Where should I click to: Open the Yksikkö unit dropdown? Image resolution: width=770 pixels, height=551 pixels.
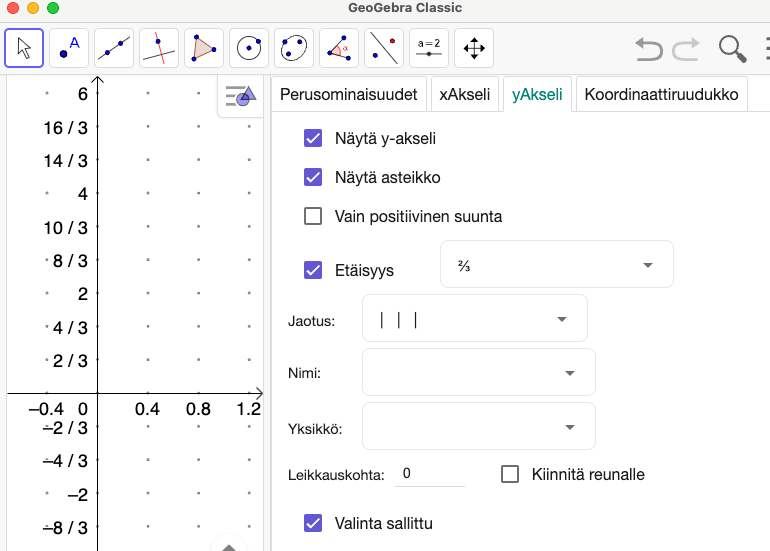(x=478, y=428)
